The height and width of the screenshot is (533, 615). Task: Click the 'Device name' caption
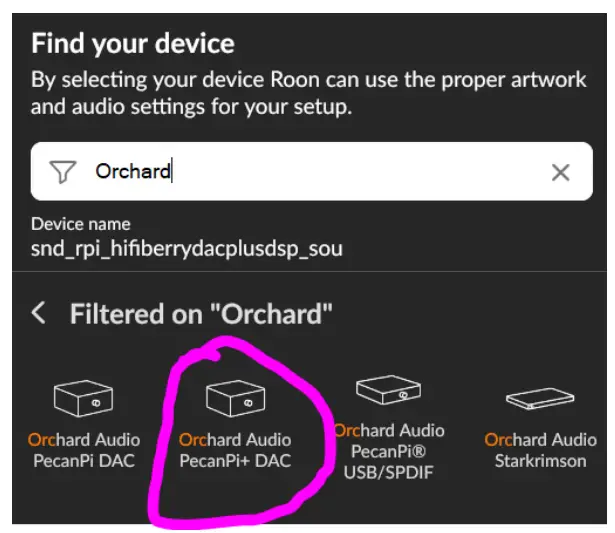click(80, 224)
